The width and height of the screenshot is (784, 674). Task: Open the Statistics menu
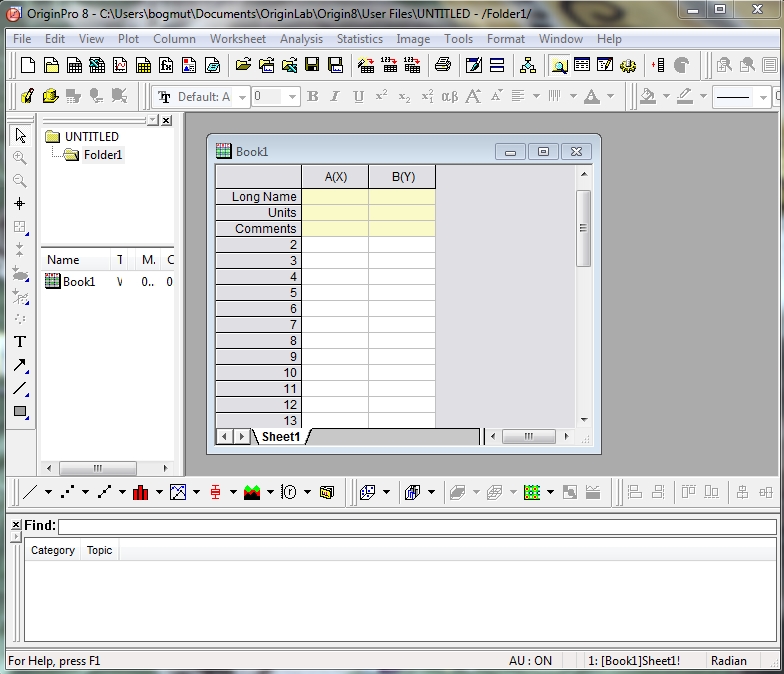360,39
